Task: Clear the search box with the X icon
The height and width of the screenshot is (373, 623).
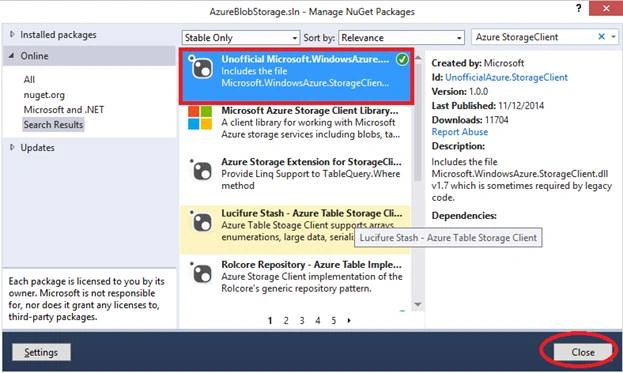Action: [602, 37]
